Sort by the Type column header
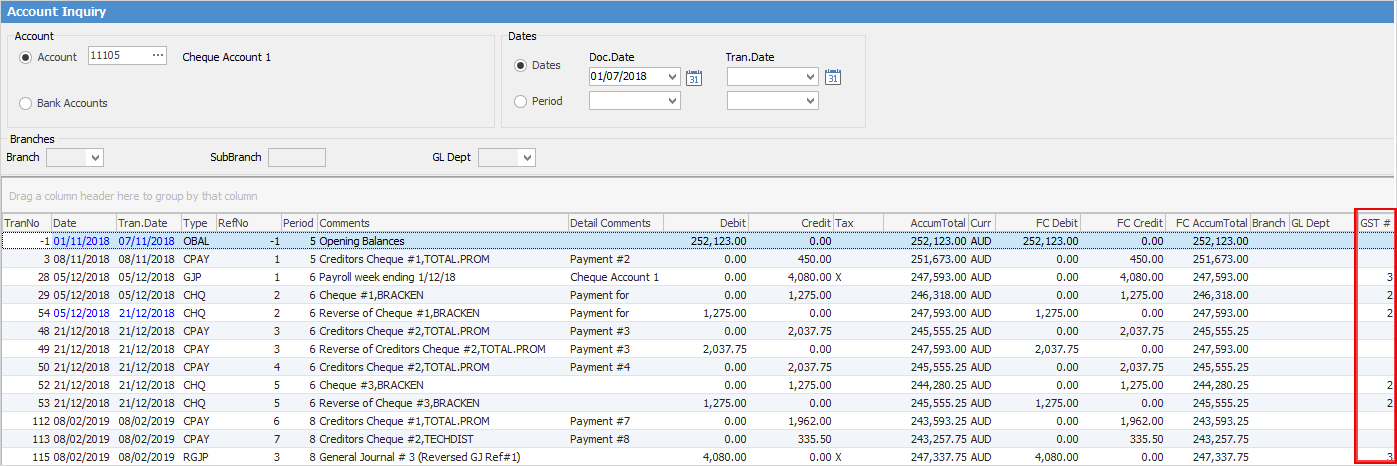Viewport: 1397px width, 466px height. pos(198,223)
